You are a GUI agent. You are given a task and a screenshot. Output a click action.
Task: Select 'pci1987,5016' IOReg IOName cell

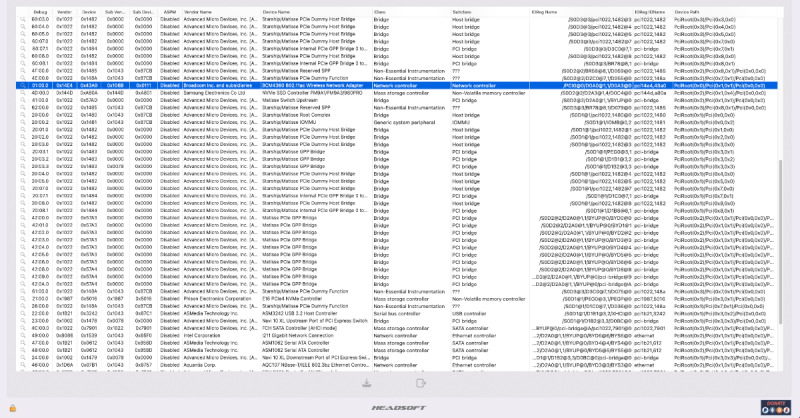tap(649, 299)
